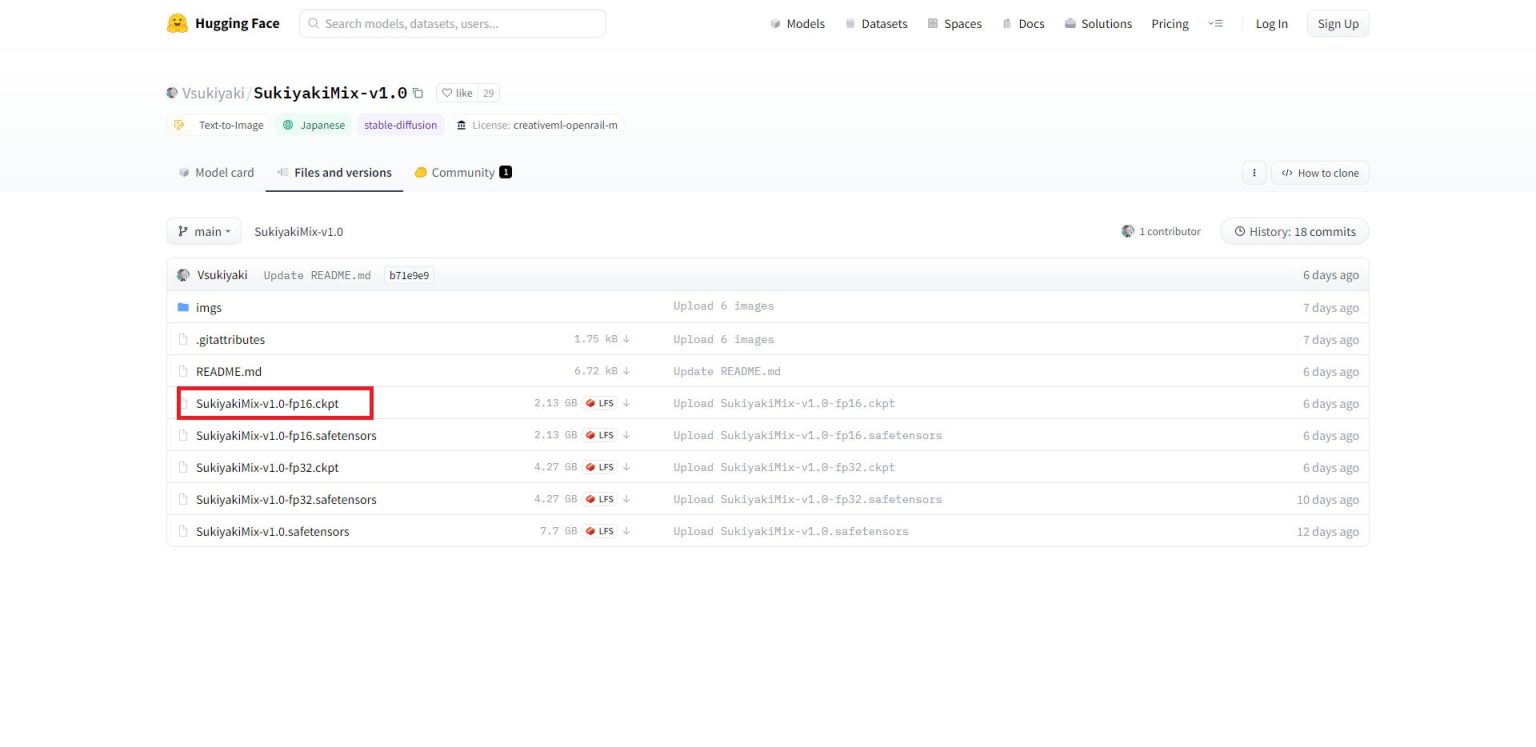
Task: Click the Text-to-Image task icon
Action: (179, 125)
